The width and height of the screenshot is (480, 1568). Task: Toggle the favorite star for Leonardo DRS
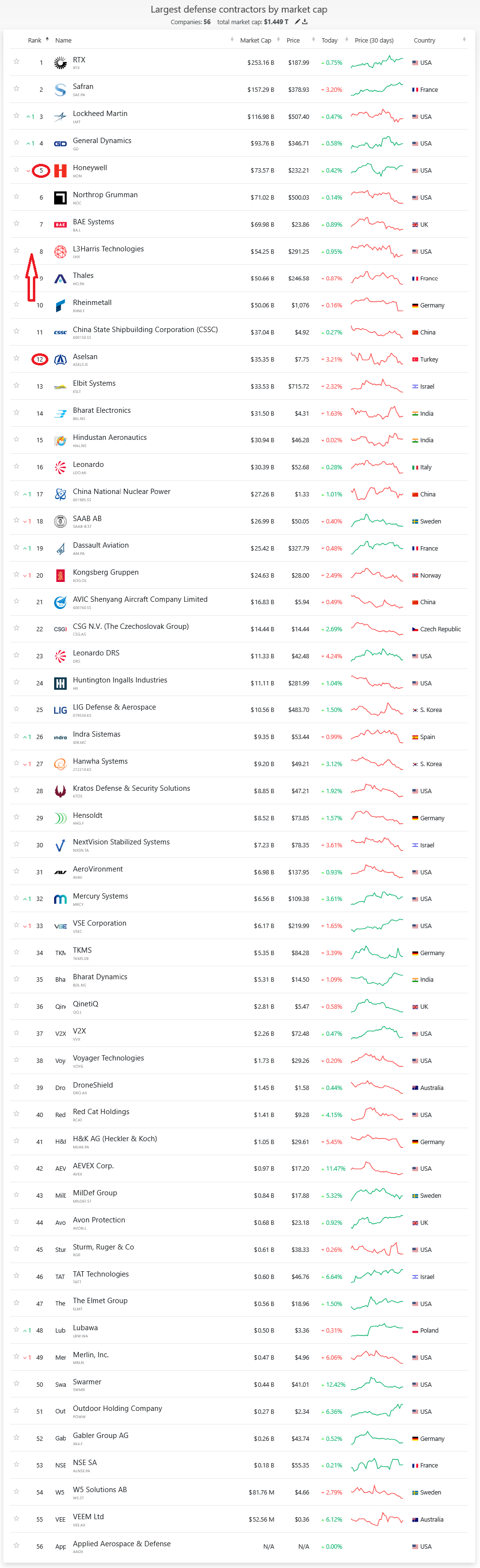(16, 655)
